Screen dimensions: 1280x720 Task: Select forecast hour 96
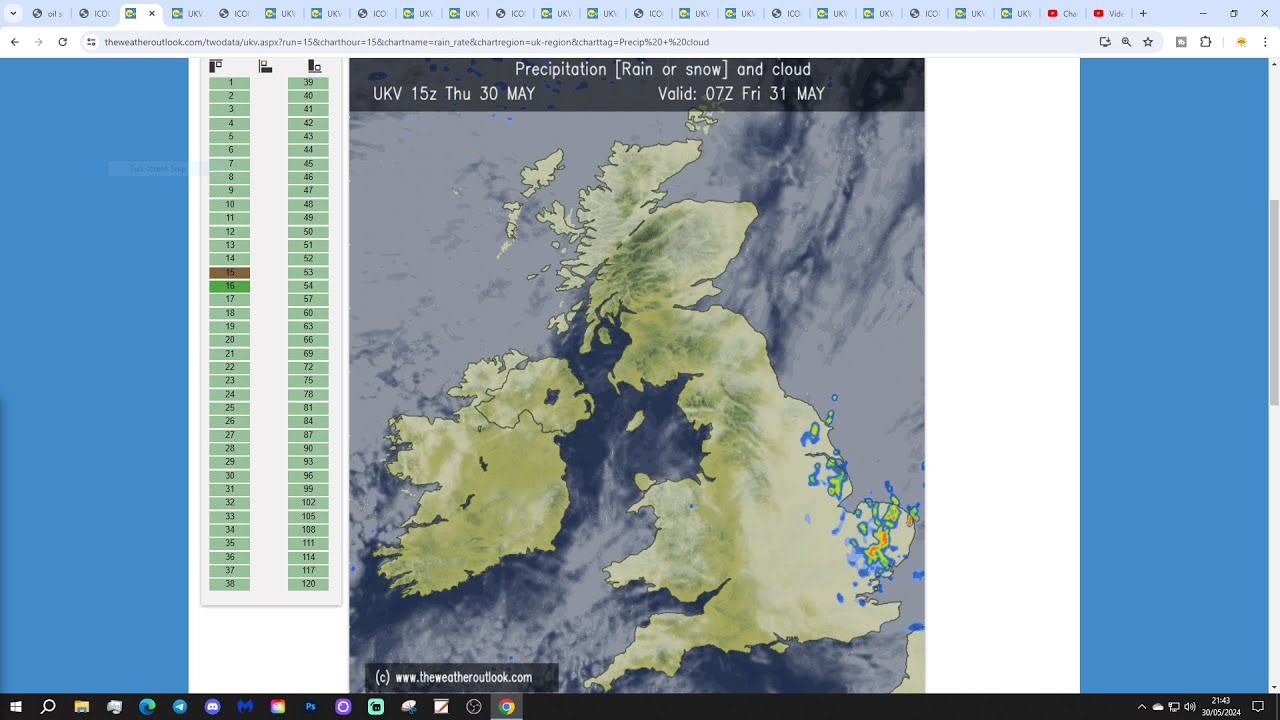pyautogui.click(x=308, y=476)
